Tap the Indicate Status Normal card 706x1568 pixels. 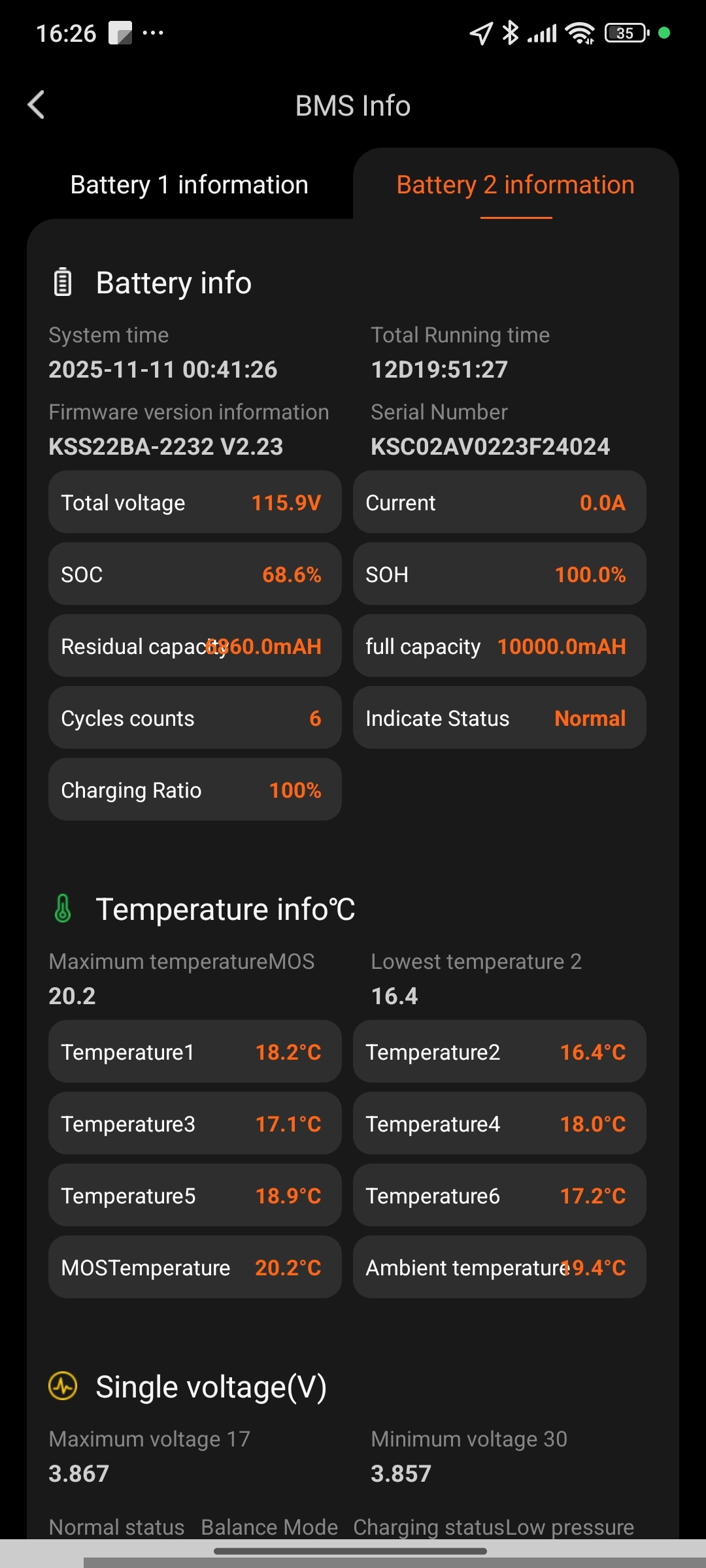499,718
